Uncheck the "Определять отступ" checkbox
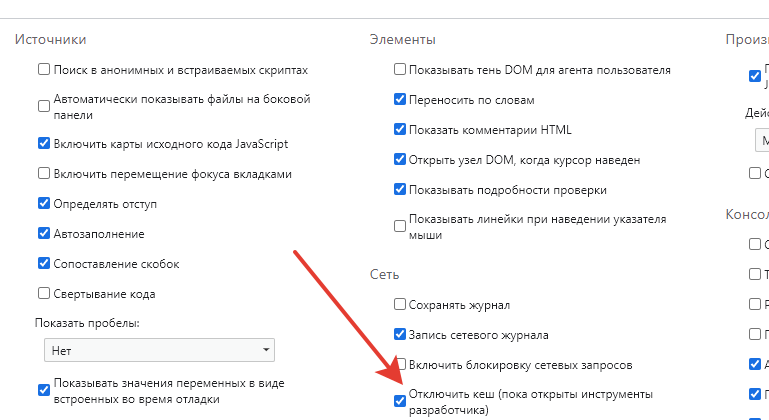The image size is (769, 420). click(44, 203)
